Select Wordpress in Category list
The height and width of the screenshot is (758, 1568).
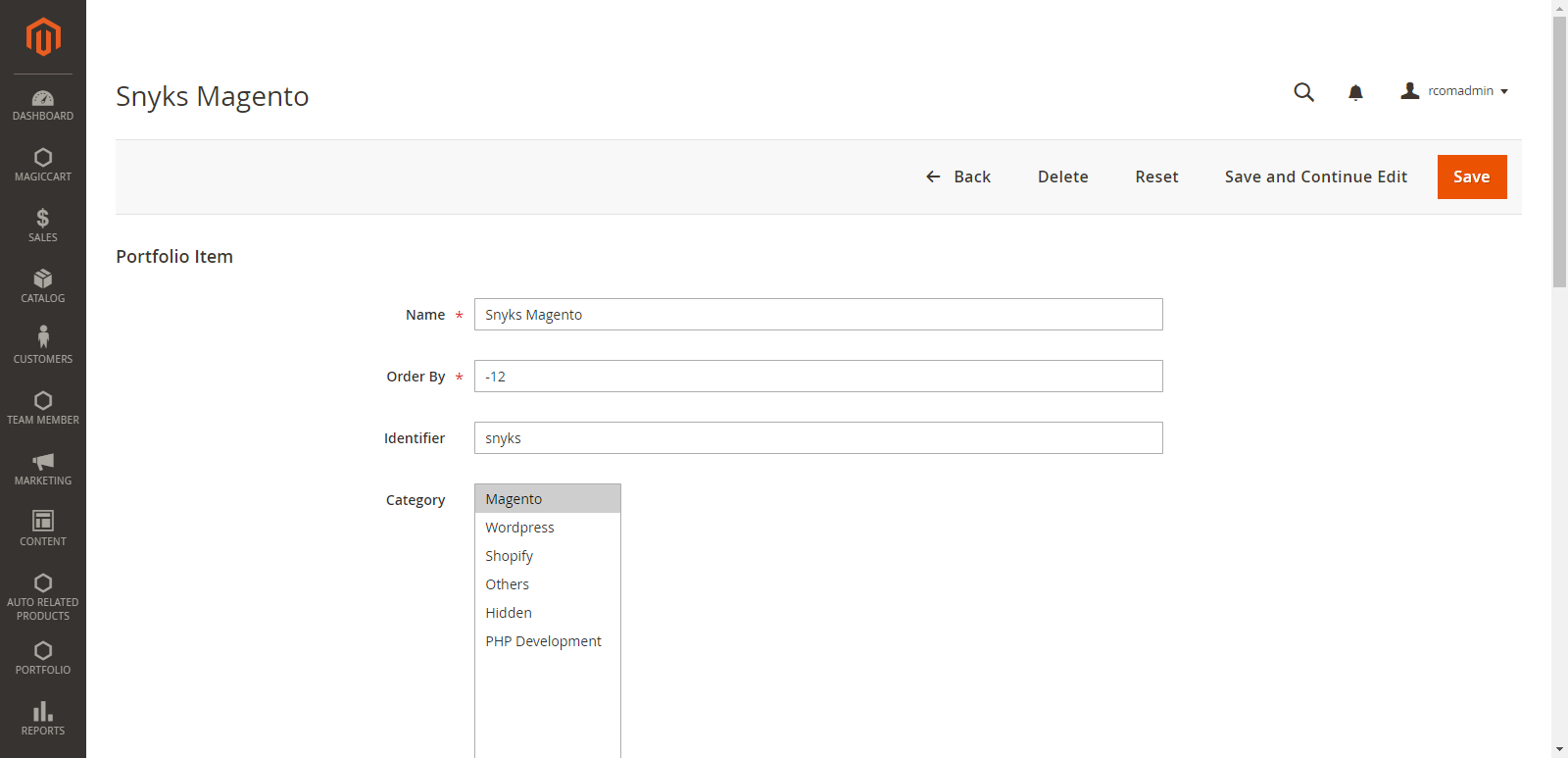548,528
